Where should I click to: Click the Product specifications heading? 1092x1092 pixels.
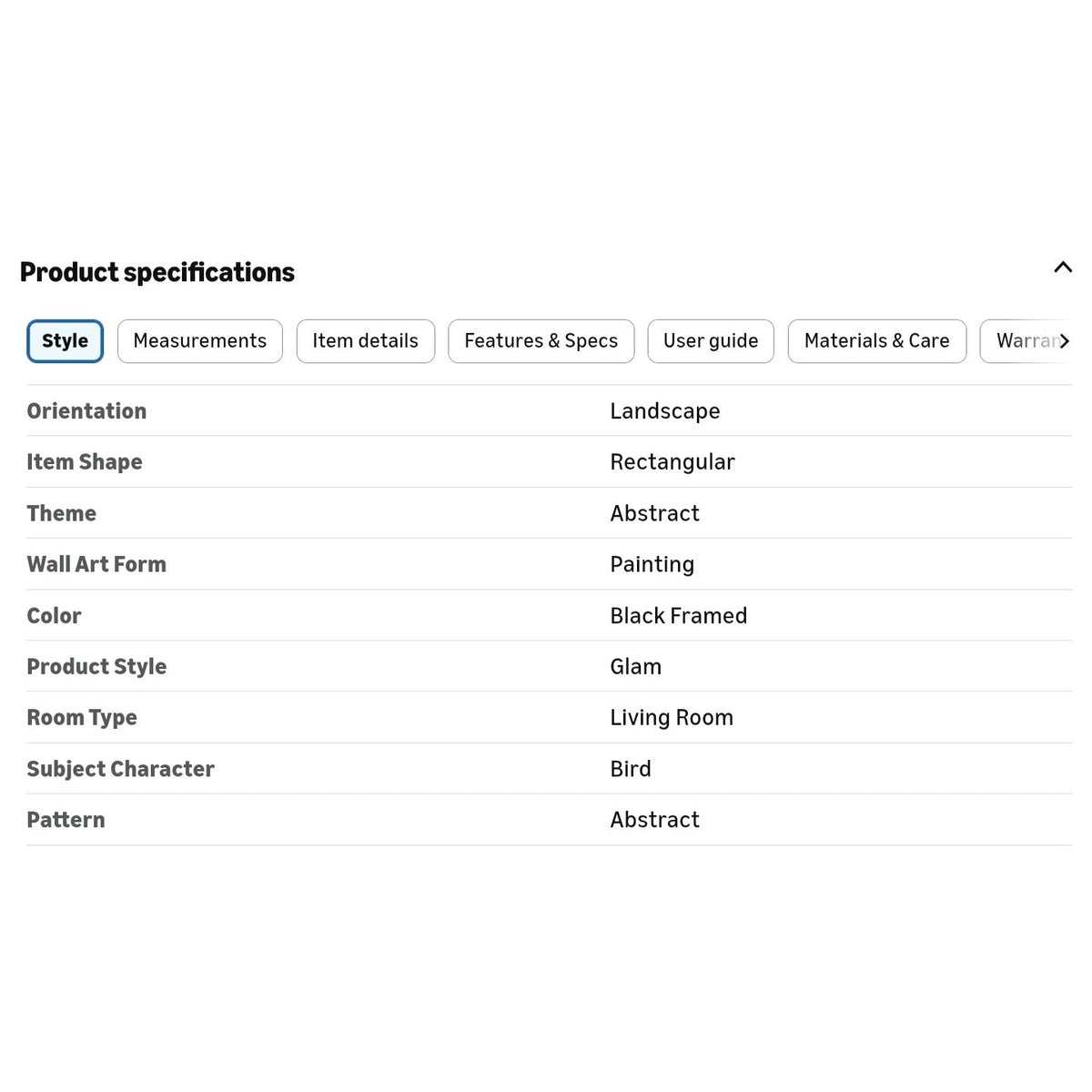(157, 272)
